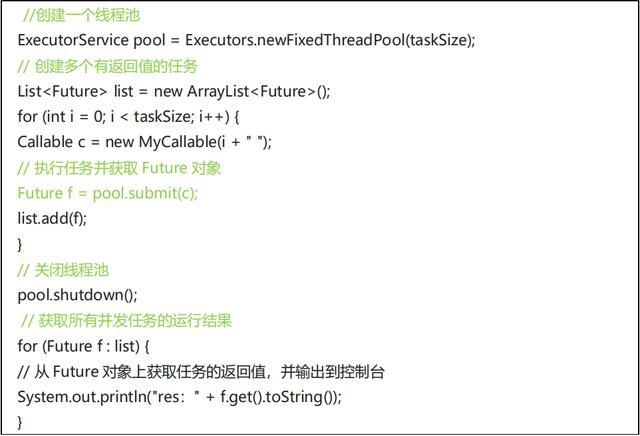This screenshot has height=436, width=640.
Task: Click green 'Future f = pool.submit(c);' line
Action: 121,192
